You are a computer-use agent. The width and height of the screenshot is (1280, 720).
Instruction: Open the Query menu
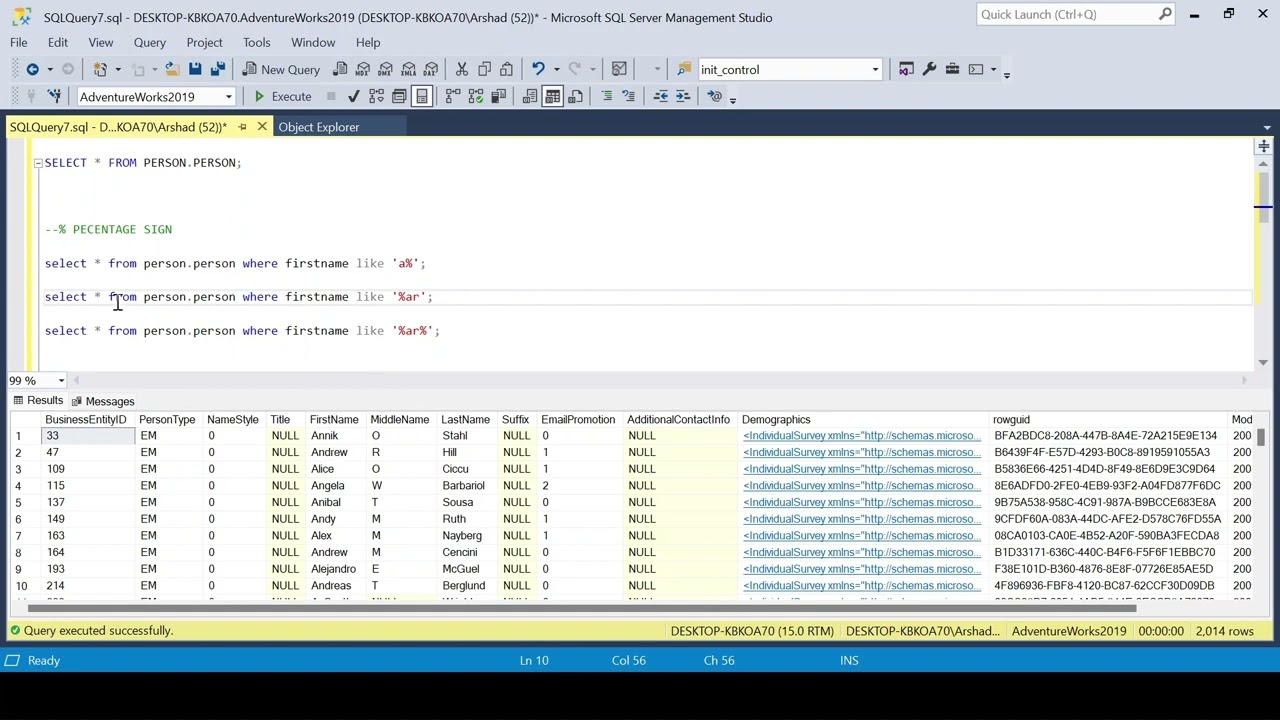coord(150,42)
